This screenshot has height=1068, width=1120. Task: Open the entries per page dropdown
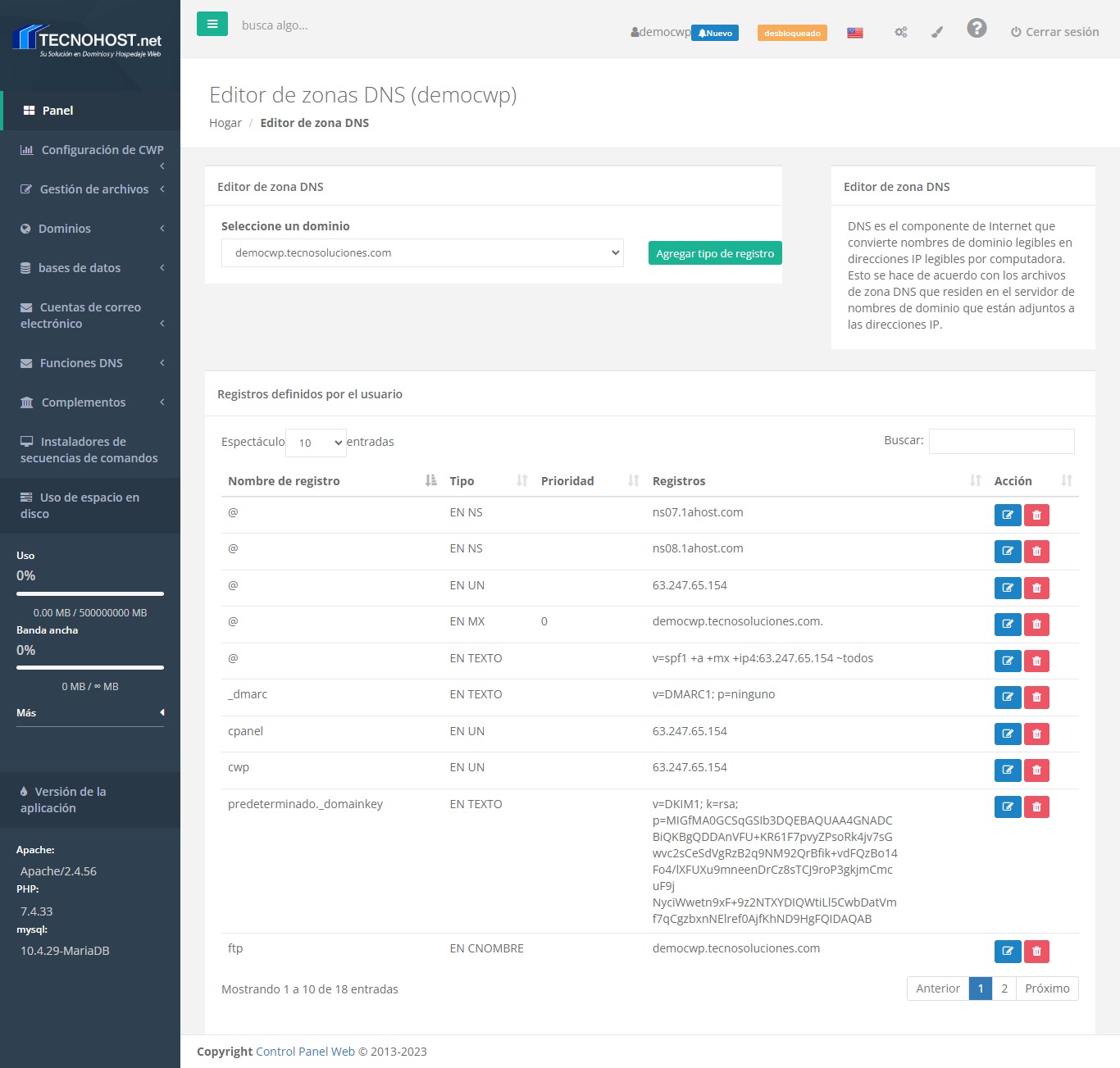pyautogui.click(x=316, y=443)
